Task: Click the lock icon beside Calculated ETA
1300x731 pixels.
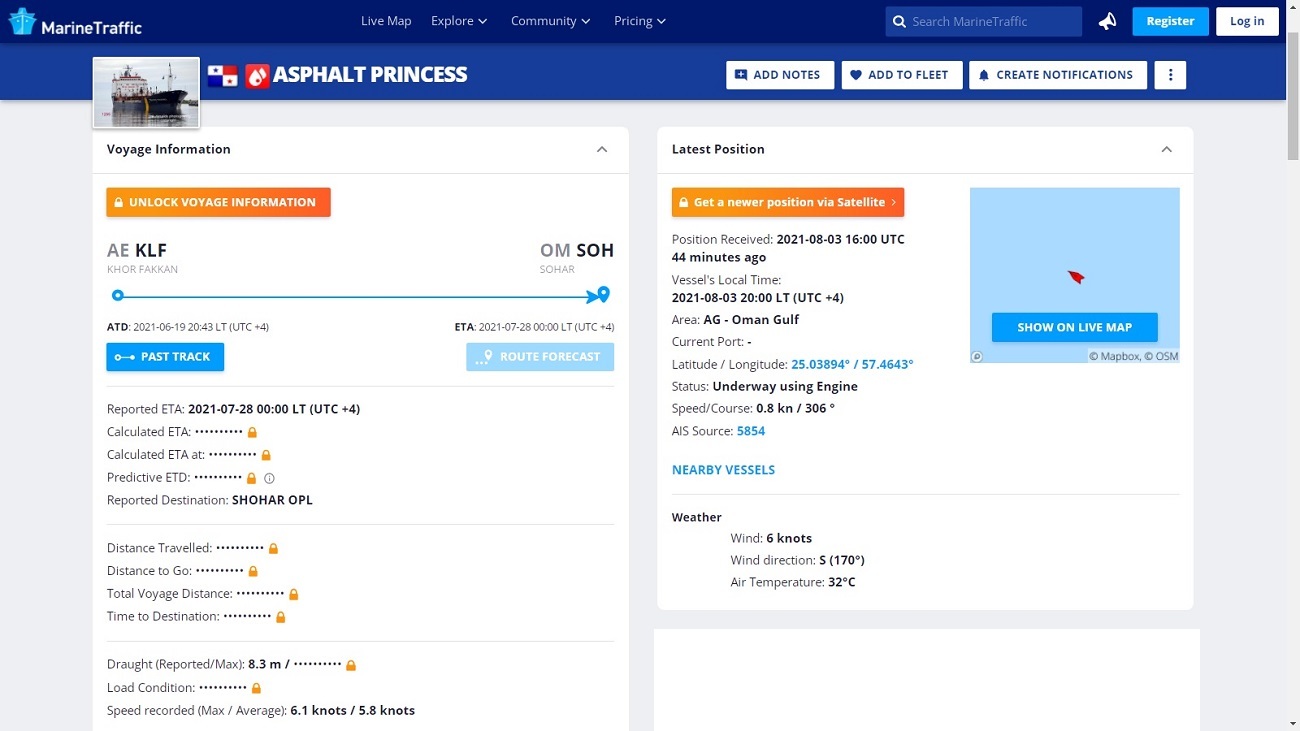Action: coord(253,432)
